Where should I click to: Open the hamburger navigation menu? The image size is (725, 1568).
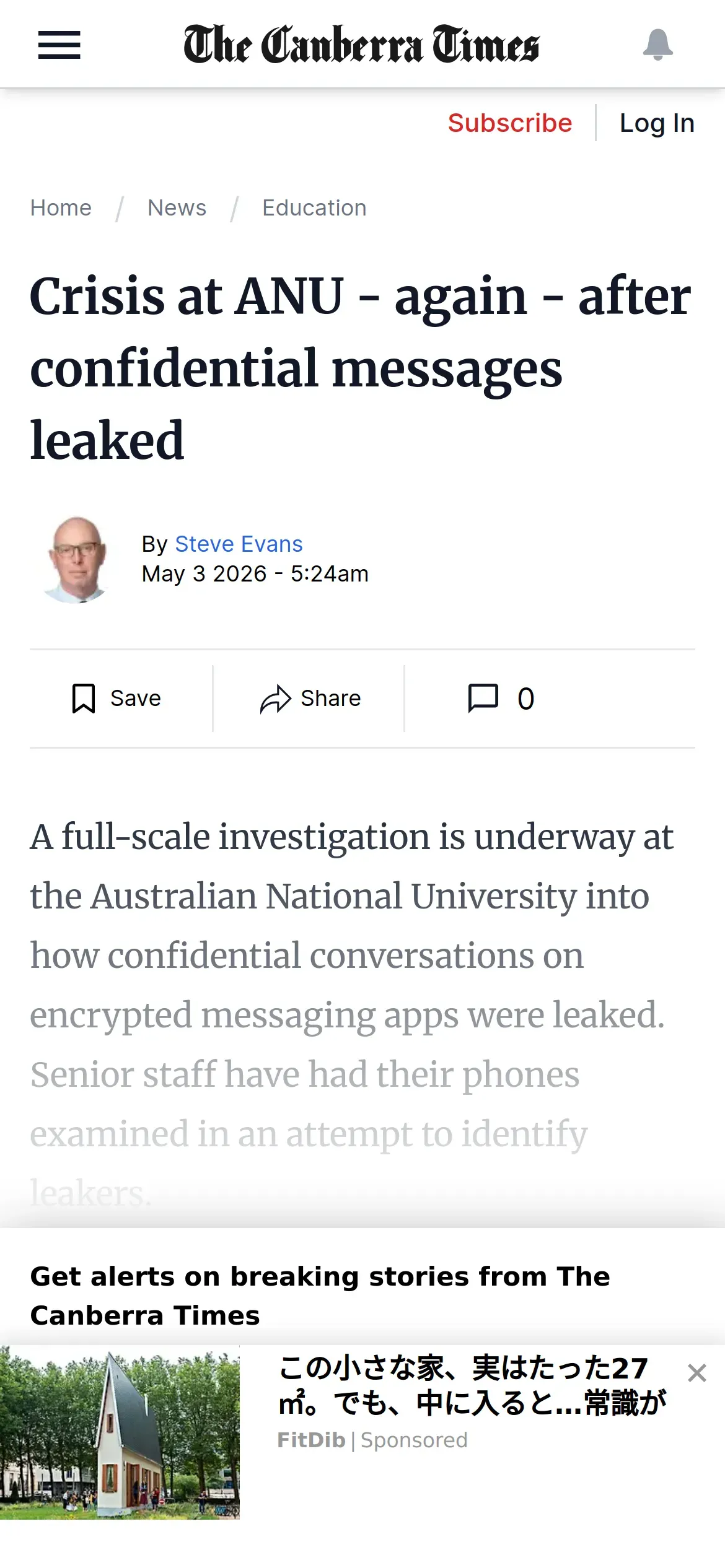(59, 45)
